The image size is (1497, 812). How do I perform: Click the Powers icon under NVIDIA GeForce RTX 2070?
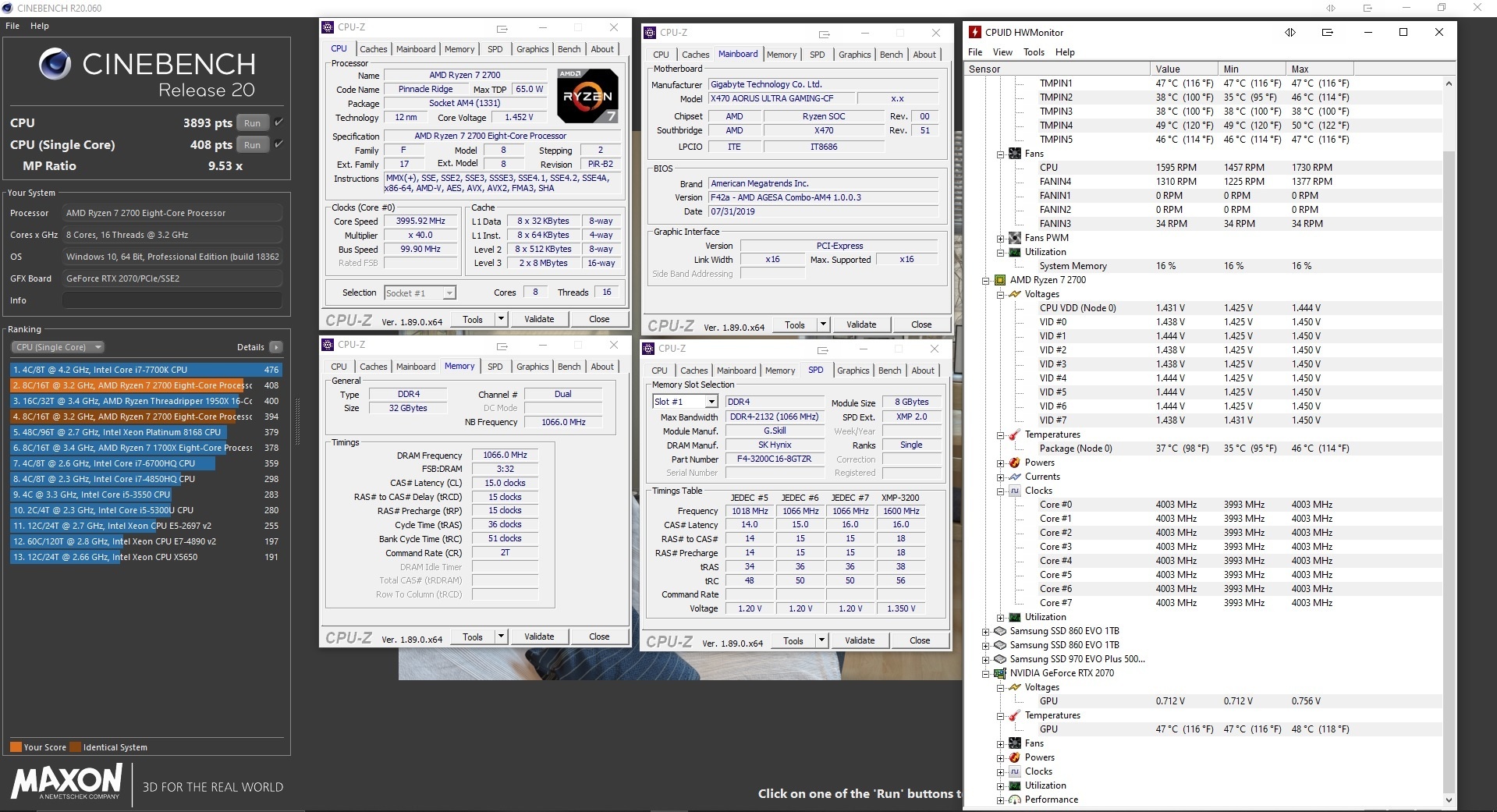[x=1015, y=757]
